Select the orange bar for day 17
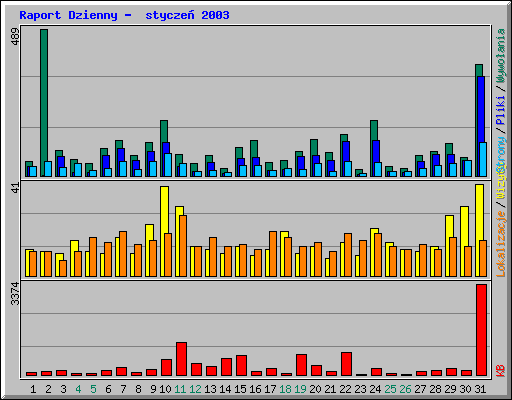Viewport: 512px width, 400px height. (x=273, y=254)
